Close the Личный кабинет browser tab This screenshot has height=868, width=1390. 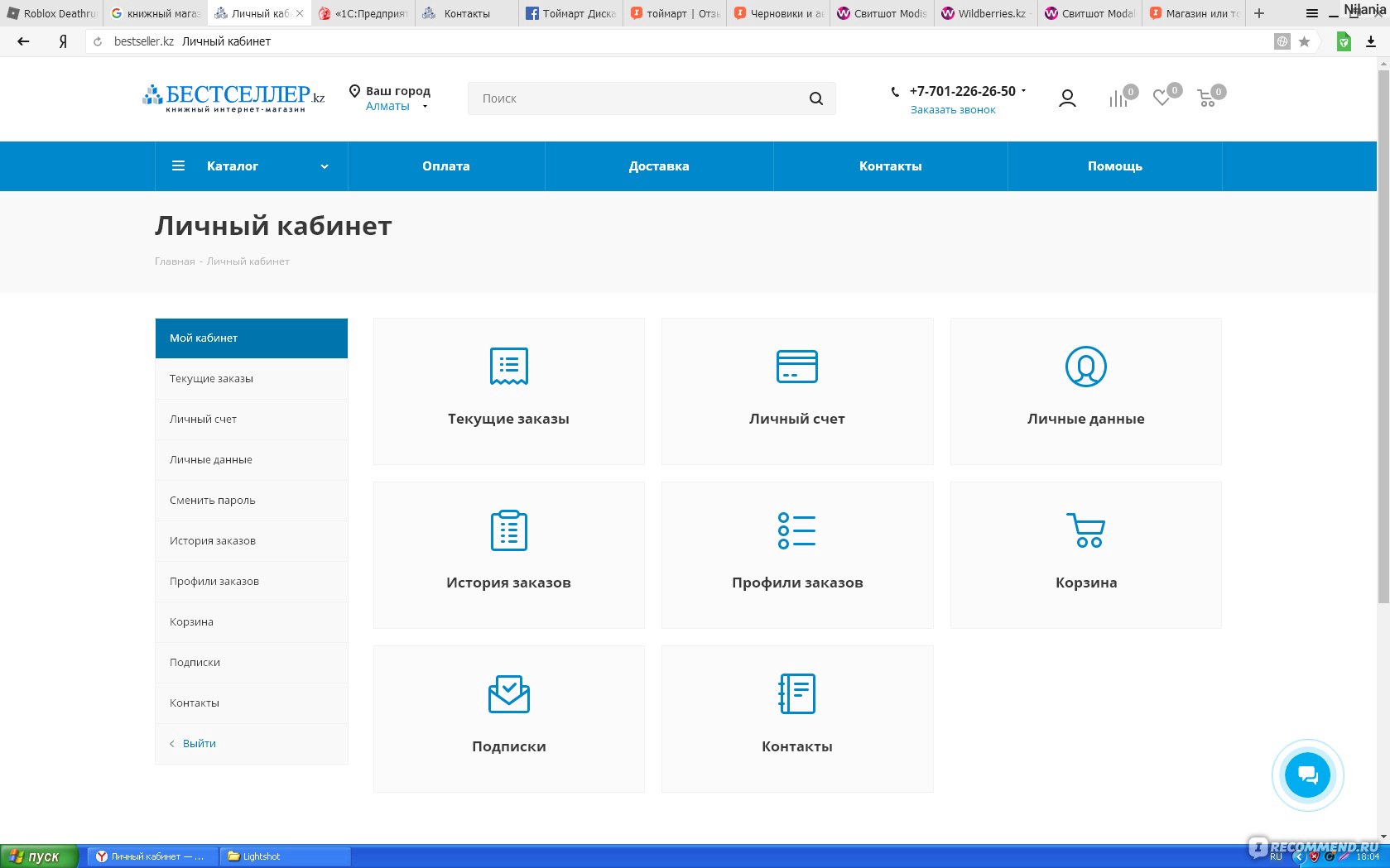click(x=300, y=13)
